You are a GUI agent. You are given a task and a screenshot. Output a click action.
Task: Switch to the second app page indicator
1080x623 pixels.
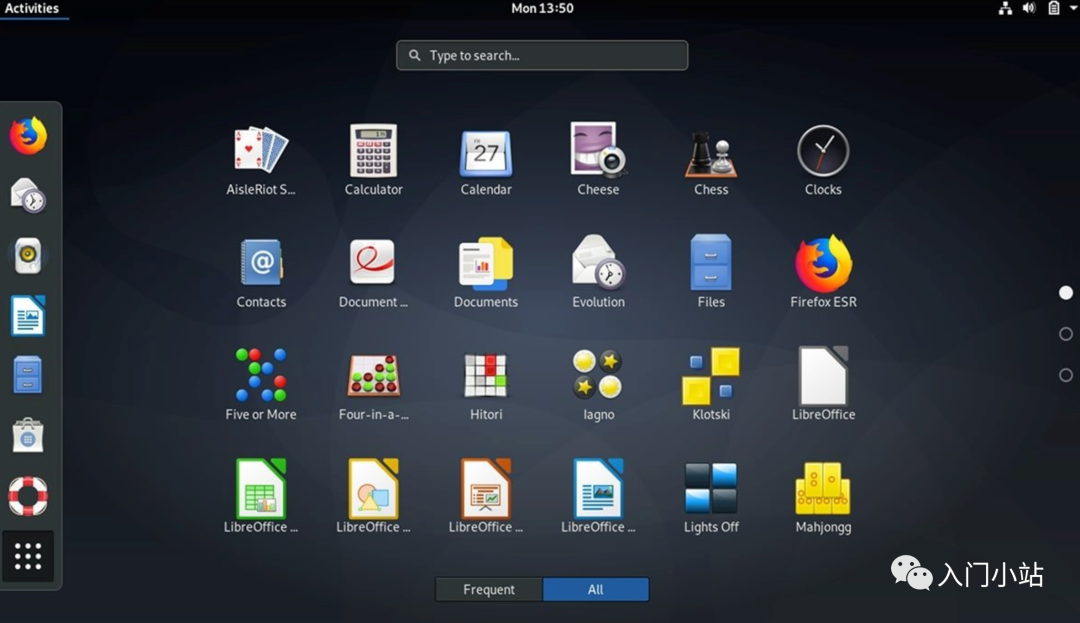(x=1066, y=334)
